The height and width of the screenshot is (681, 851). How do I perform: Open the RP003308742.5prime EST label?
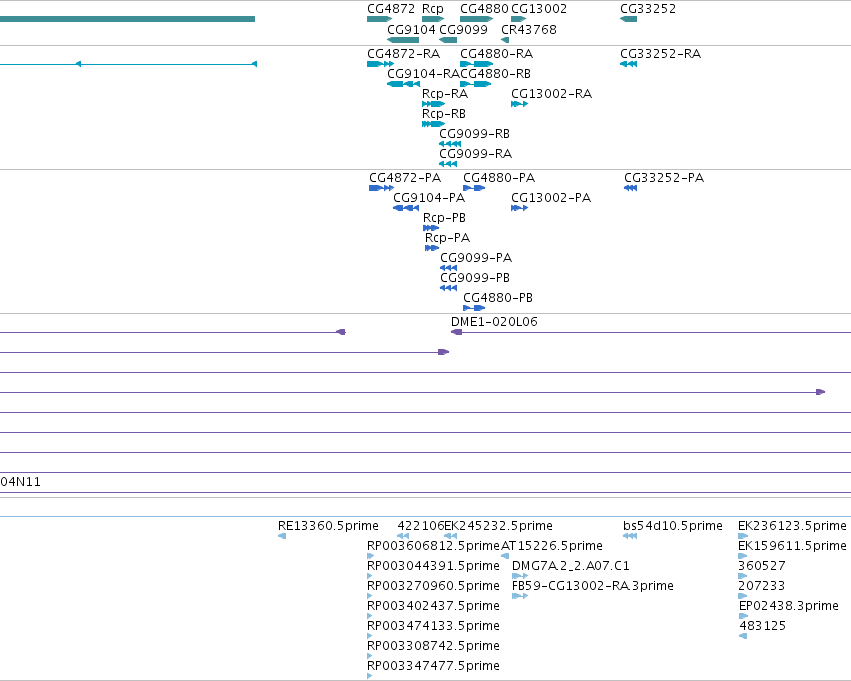click(434, 646)
